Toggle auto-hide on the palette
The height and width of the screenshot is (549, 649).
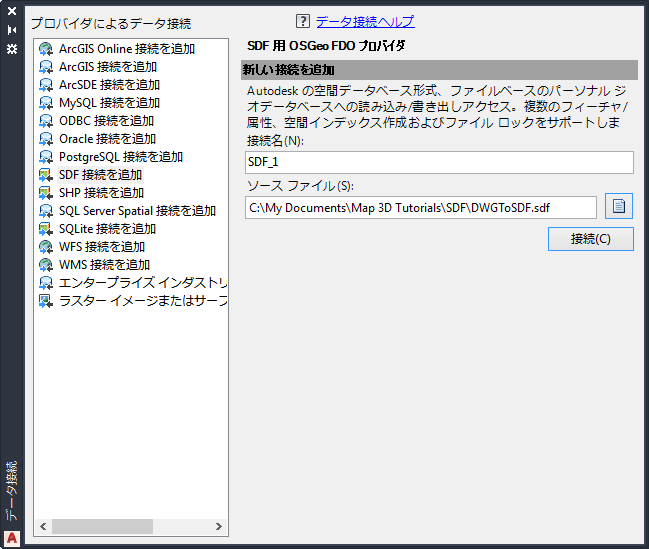pos(12,30)
